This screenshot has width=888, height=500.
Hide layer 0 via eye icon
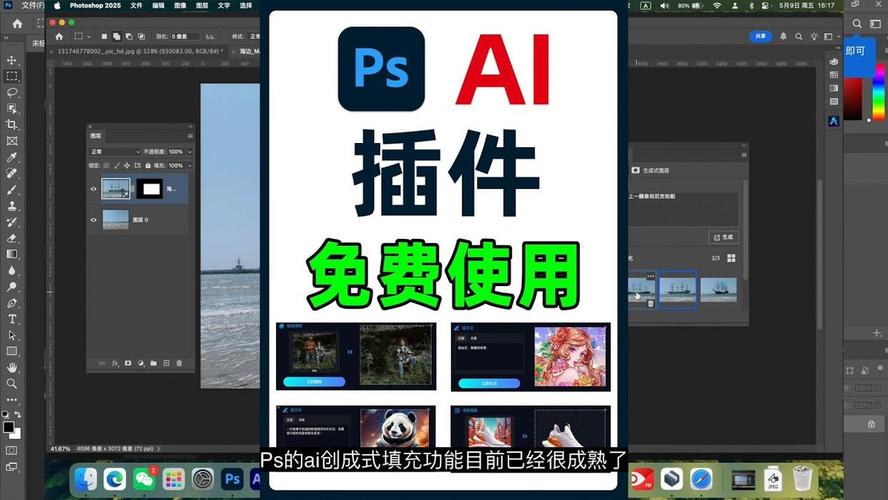coord(93,220)
